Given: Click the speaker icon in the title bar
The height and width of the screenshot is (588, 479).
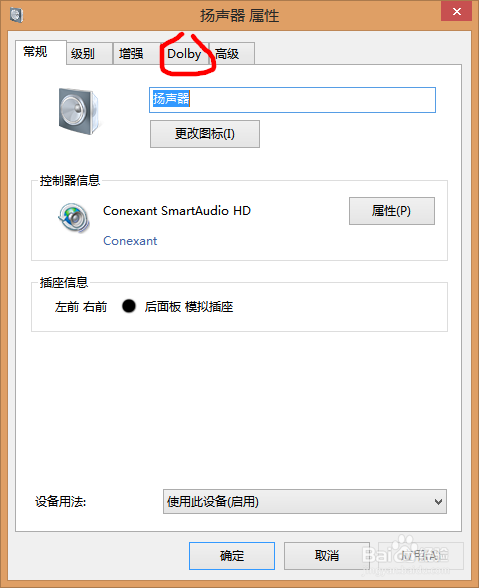Looking at the screenshot, I should [x=17, y=15].
